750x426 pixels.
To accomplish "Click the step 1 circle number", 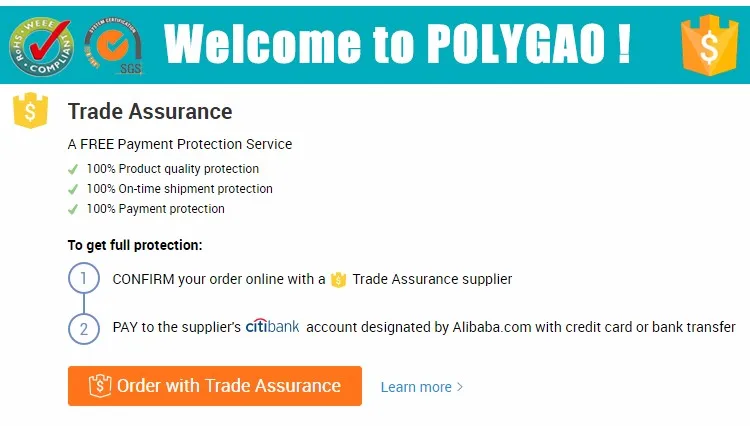I will click(84, 278).
